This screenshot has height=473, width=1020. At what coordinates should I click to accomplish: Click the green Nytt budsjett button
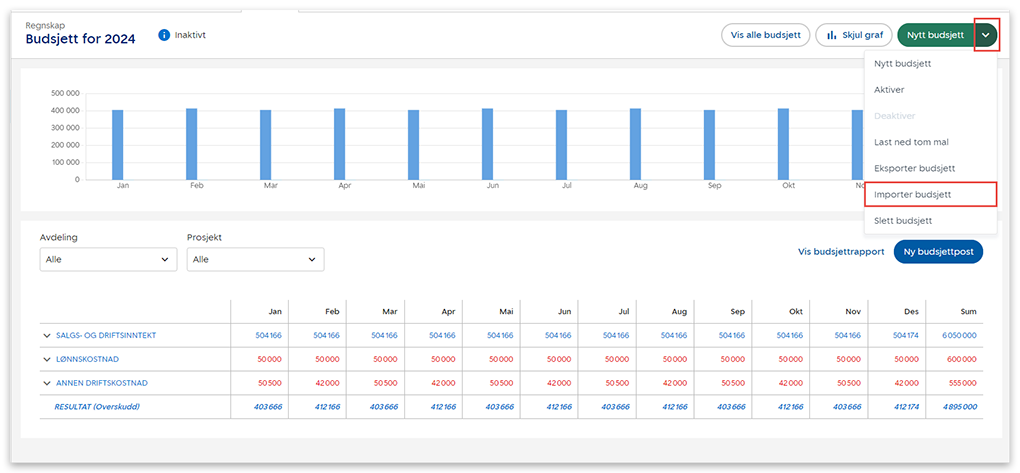point(934,35)
